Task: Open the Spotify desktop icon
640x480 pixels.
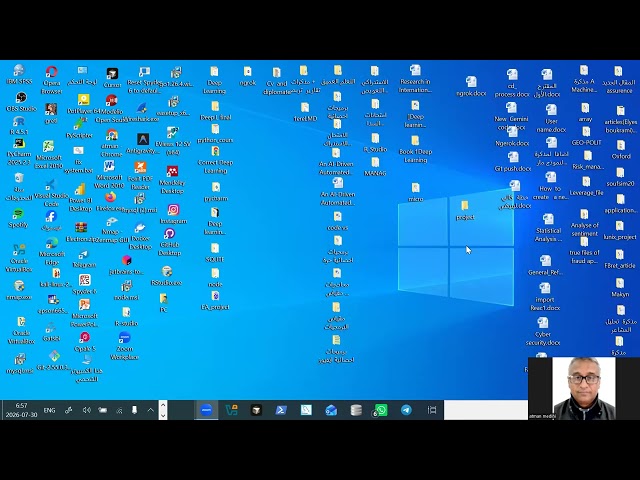Action: (x=18, y=218)
